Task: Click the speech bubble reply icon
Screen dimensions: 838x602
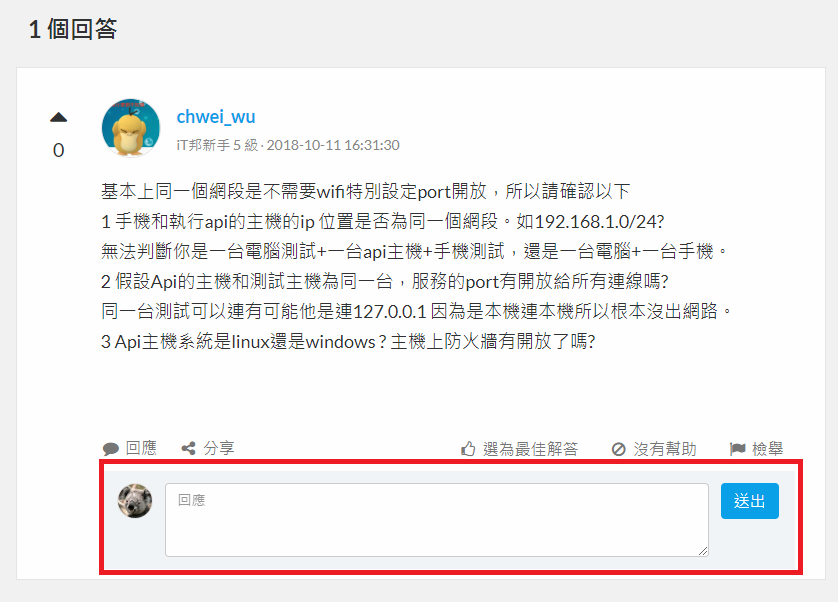Action: [111, 449]
